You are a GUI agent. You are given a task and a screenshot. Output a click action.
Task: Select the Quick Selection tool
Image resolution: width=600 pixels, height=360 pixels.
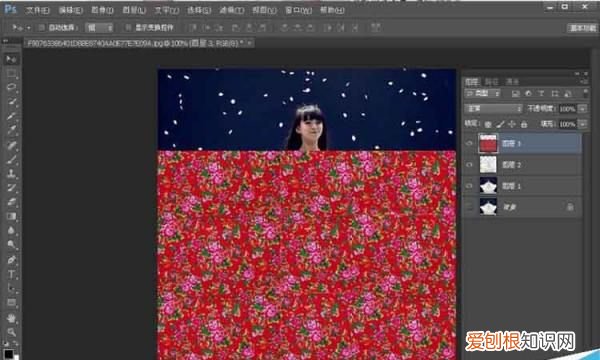point(11,101)
